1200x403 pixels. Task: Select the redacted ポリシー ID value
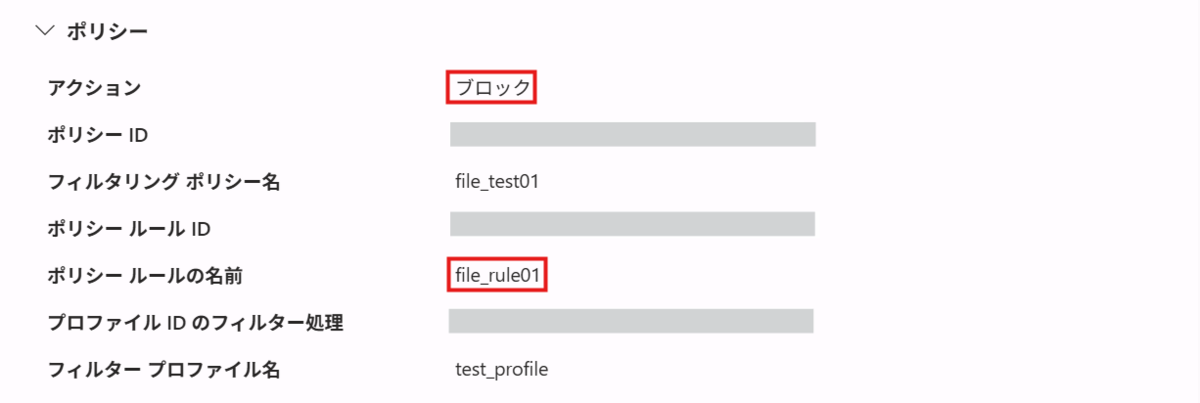click(633, 135)
